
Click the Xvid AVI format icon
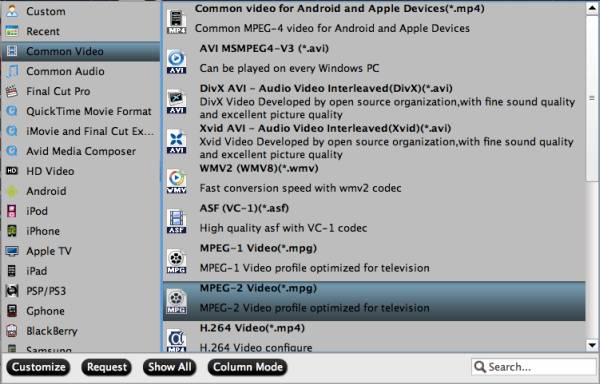[x=176, y=141]
